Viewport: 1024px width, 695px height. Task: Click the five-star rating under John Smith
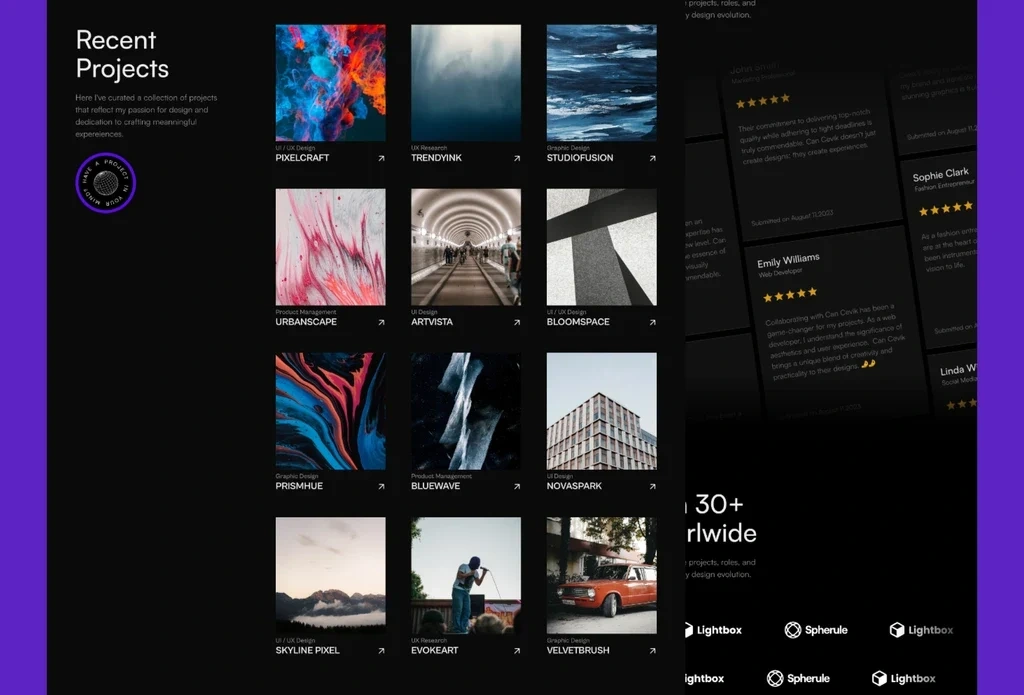763,101
